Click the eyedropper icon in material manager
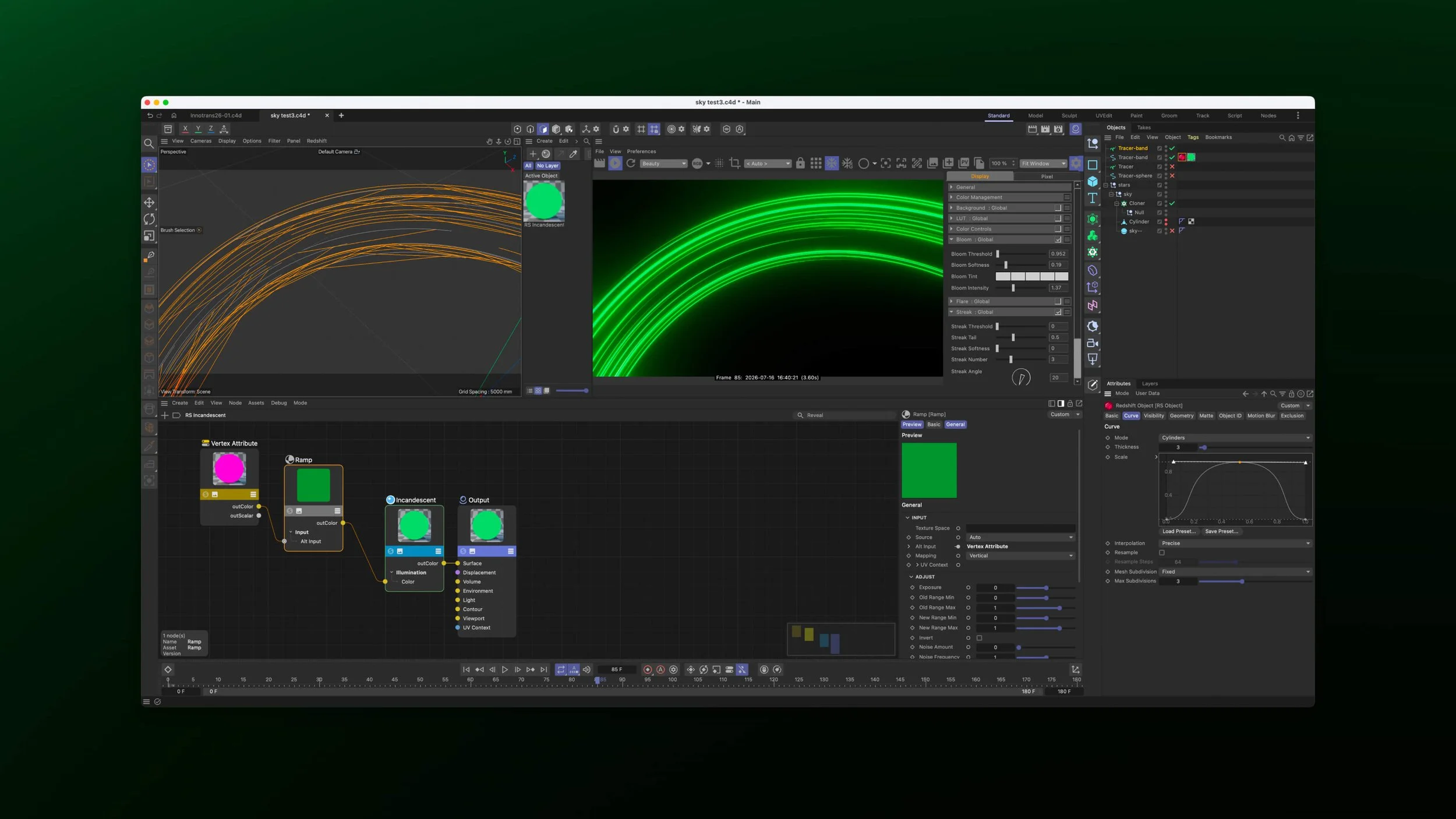The width and height of the screenshot is (1456, 819). 574,154
